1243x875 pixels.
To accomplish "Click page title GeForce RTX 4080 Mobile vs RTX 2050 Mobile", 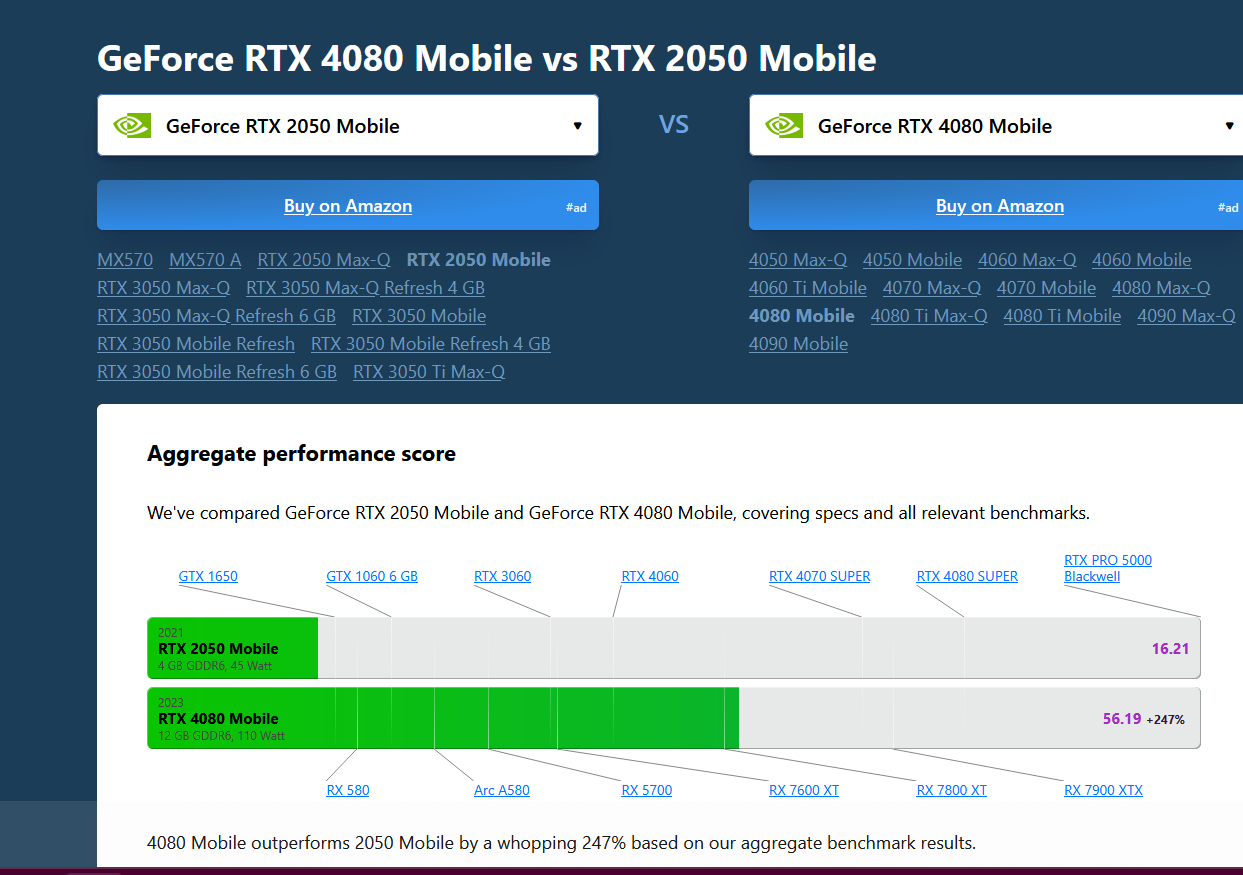I will pyautogui.click(x=487, y=58).
